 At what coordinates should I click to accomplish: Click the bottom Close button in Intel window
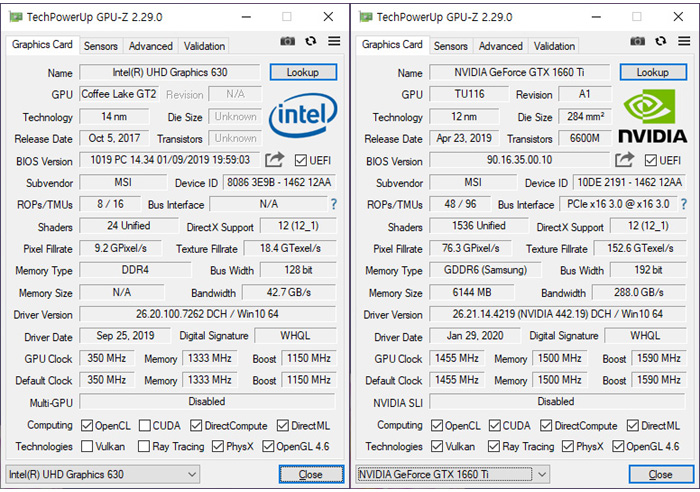312,474
